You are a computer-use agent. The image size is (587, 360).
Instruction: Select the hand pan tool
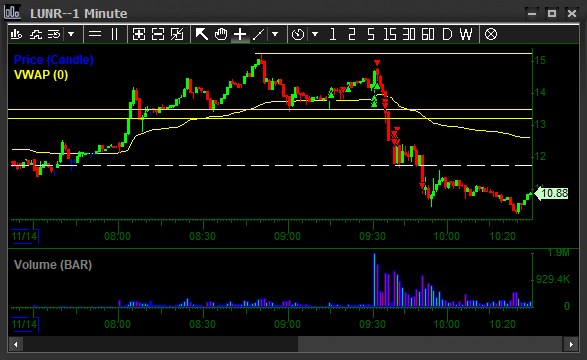pyautogui.click(x=221, y=34)
